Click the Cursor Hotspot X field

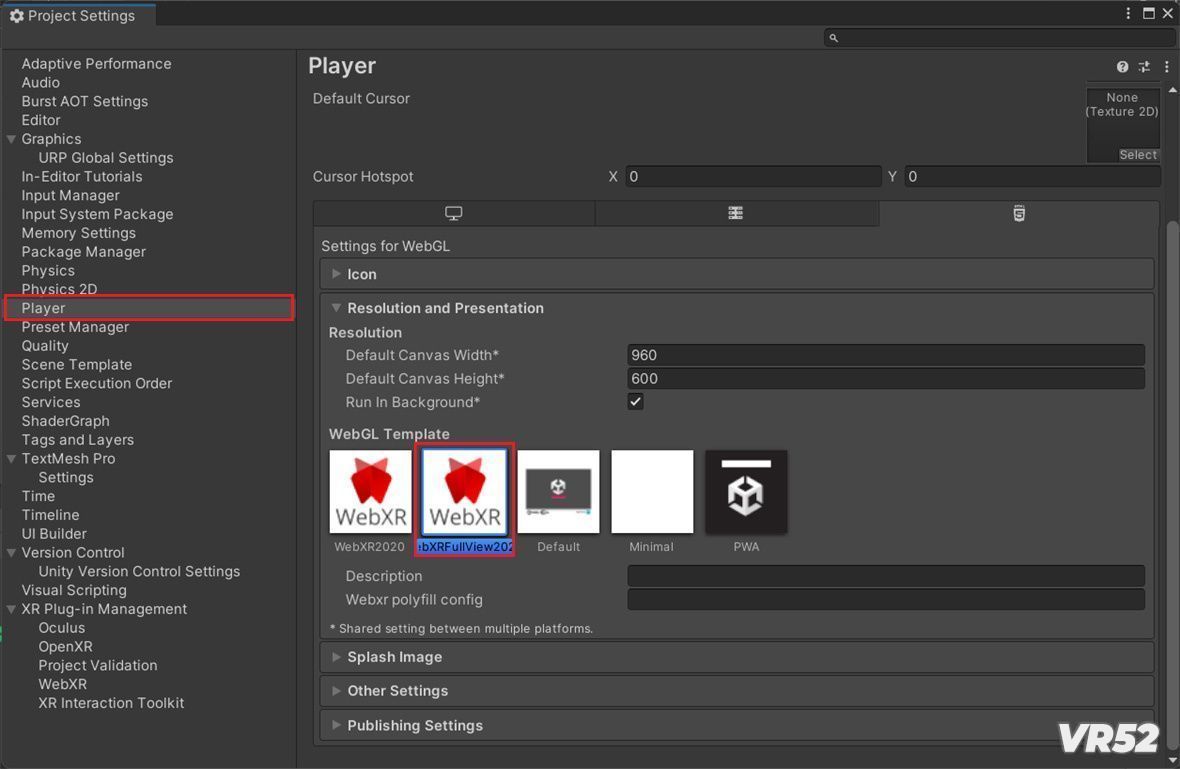click(753, 177)
